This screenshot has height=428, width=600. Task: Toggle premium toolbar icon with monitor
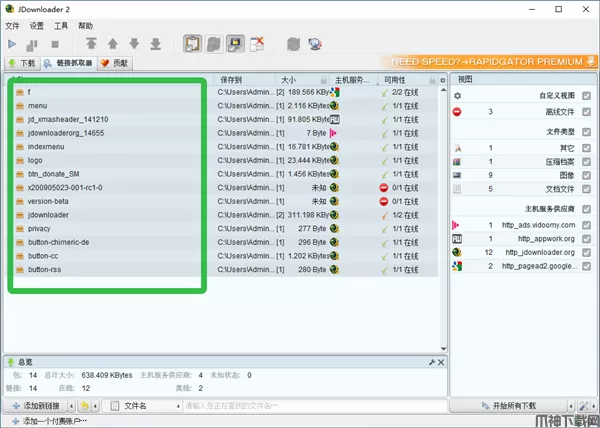tap(235, 44)
